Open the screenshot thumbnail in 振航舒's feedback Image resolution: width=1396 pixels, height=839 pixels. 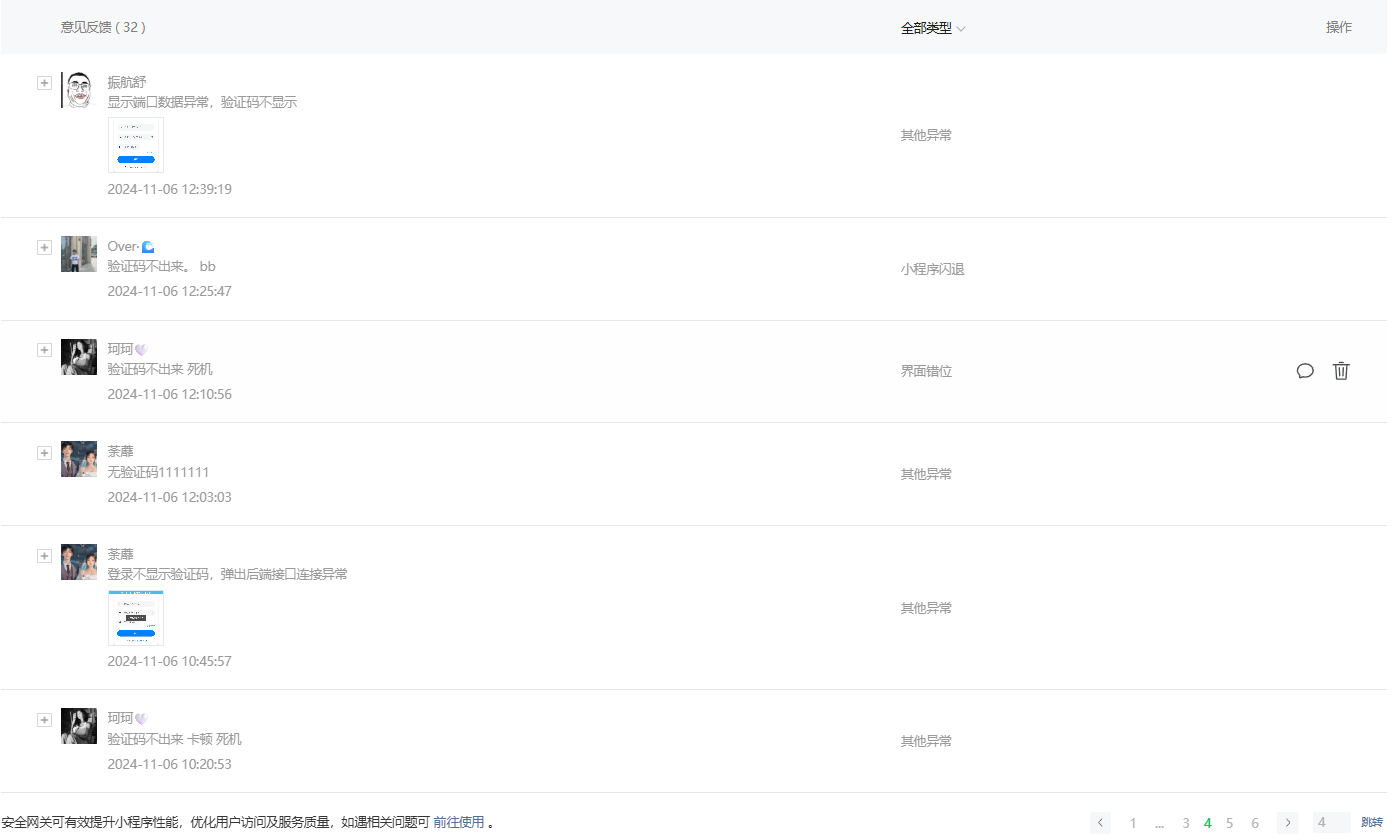136,145
